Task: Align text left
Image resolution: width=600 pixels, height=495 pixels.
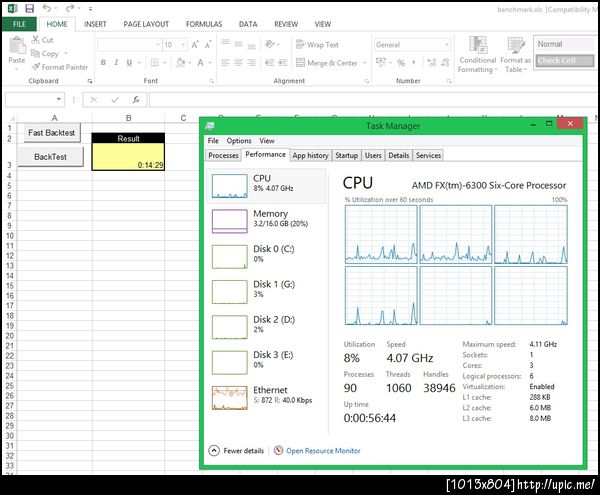Action: [x=225, y=63]
